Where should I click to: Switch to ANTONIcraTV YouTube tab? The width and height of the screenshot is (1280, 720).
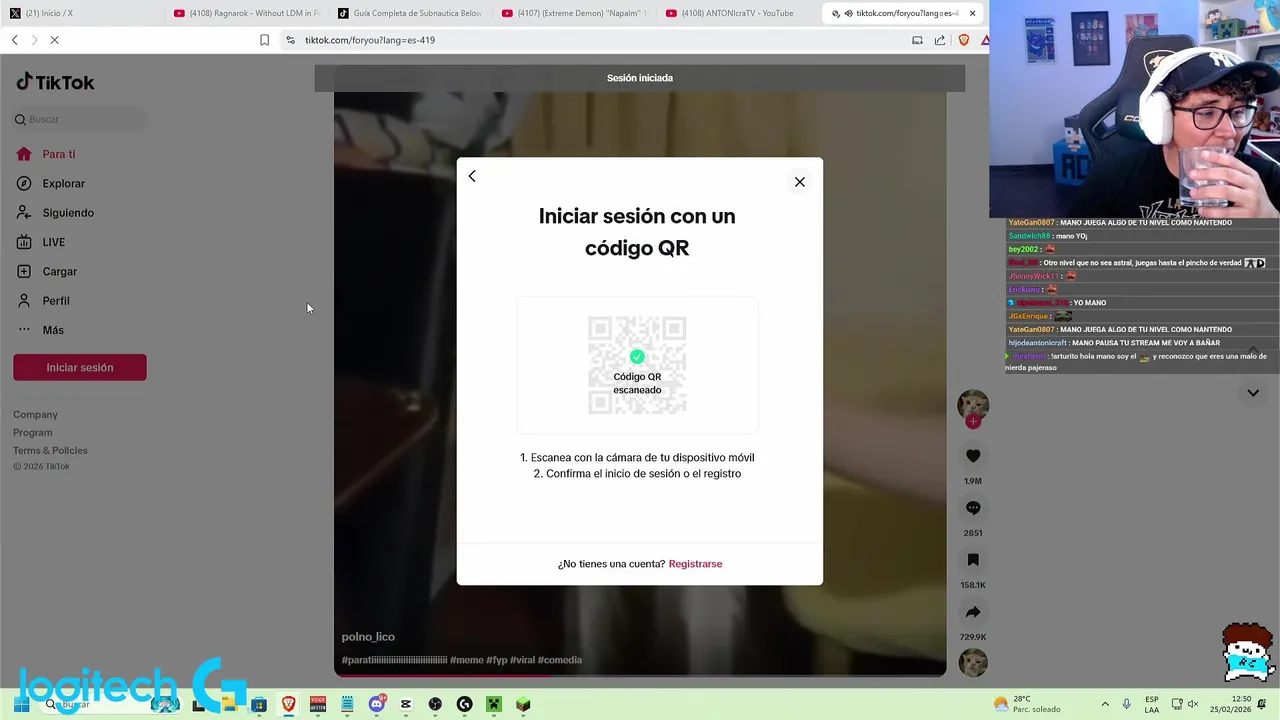738,13
